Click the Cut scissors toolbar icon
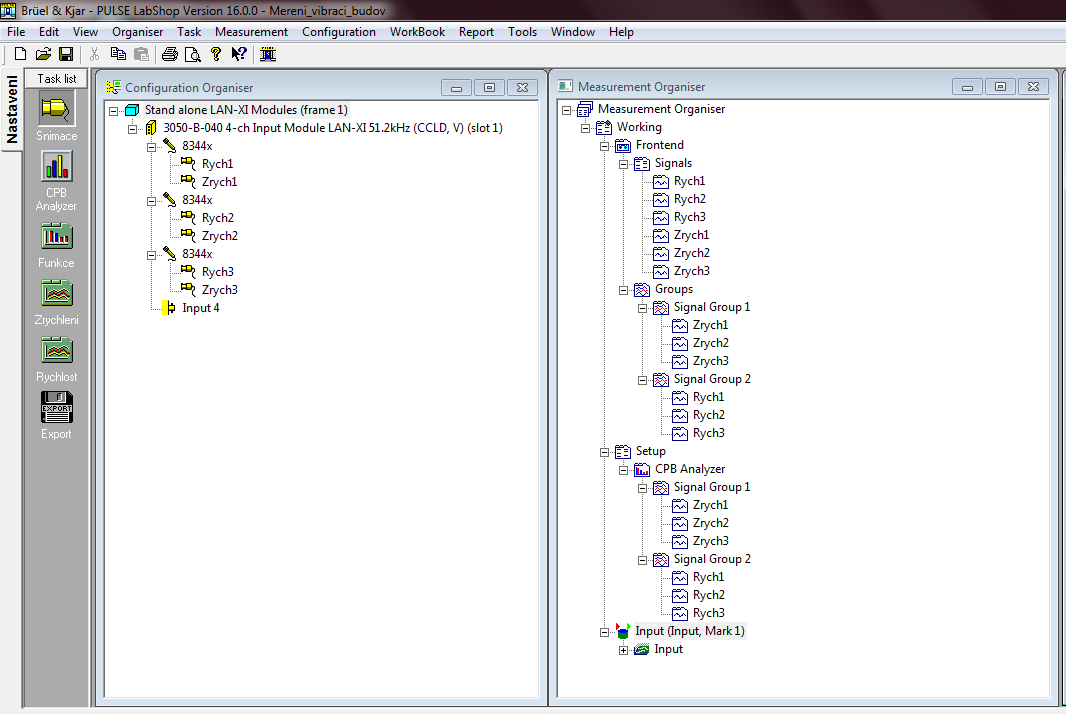The width and height of the screenshot is (1066, 714). 94,54
